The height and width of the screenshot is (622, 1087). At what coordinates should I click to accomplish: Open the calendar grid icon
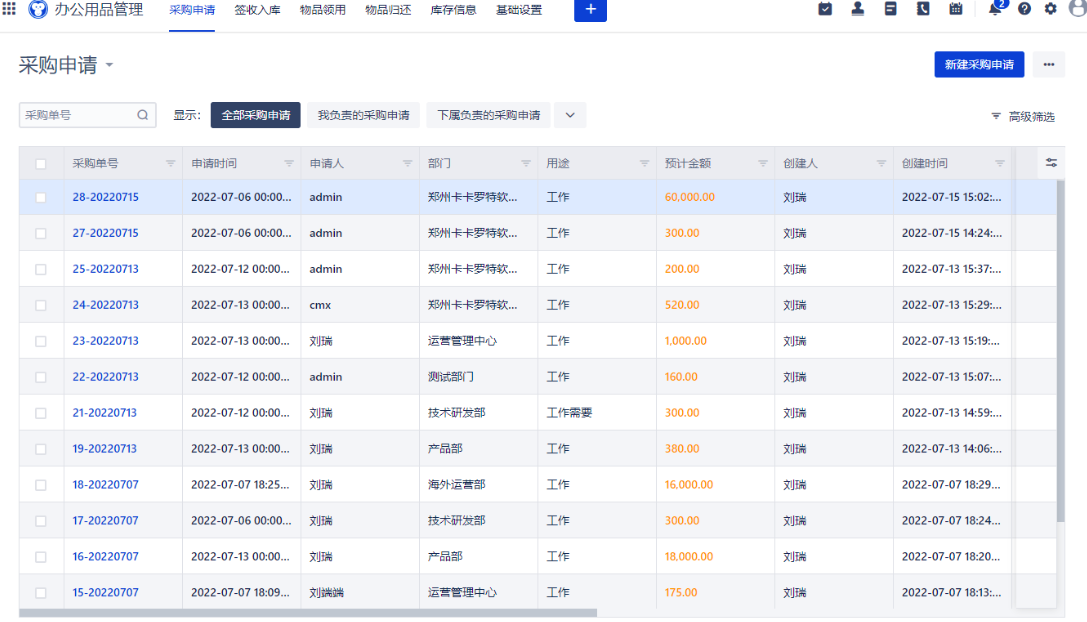tap(955, 9)
